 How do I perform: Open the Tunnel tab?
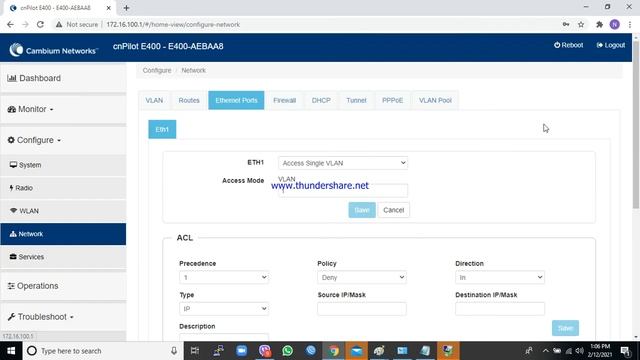356,100
